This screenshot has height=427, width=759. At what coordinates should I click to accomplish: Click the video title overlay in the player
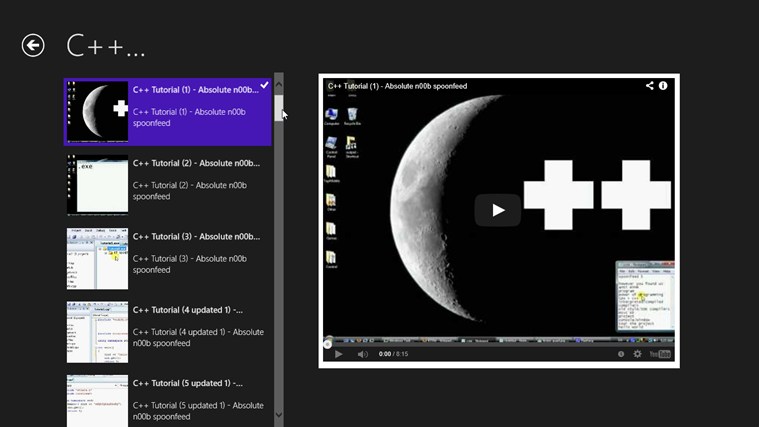pyautogui.click(x=397, y=86)
